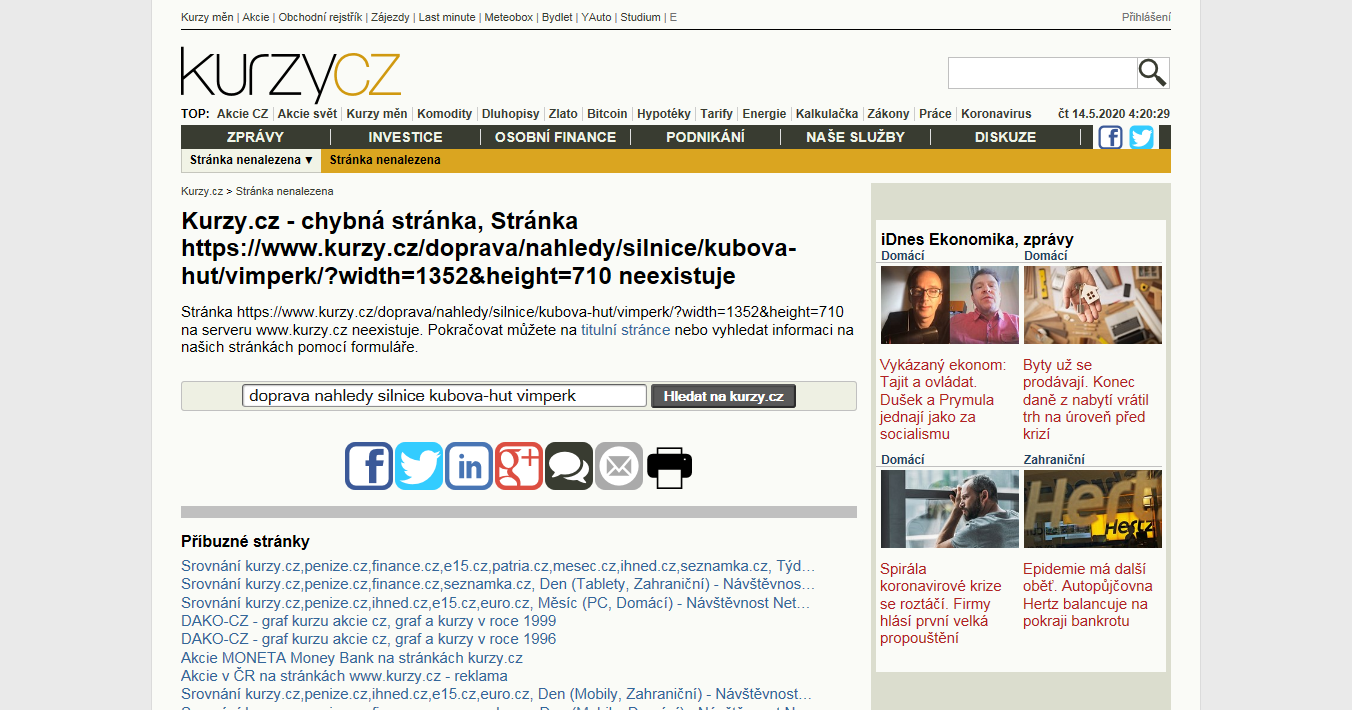Open the 'Energie' TOP link

pos(764,114)
